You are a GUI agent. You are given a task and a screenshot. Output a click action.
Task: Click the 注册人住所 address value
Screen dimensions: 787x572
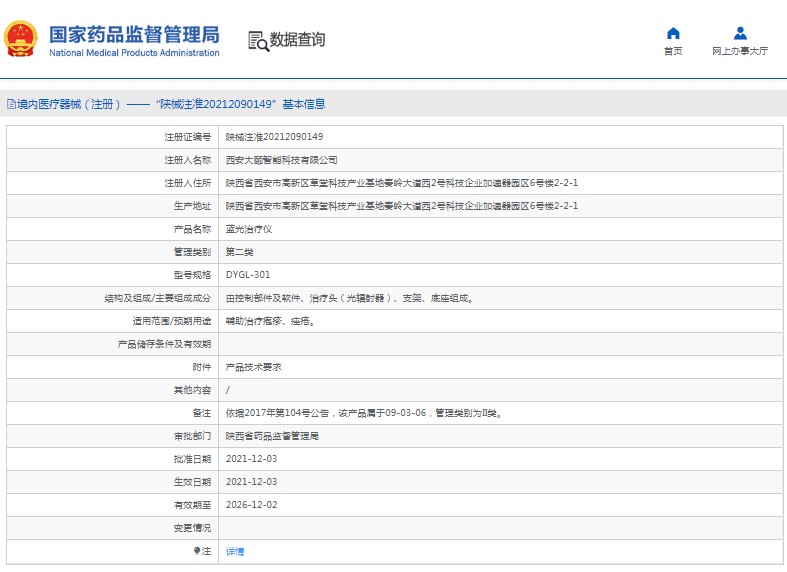click(402, 183)
